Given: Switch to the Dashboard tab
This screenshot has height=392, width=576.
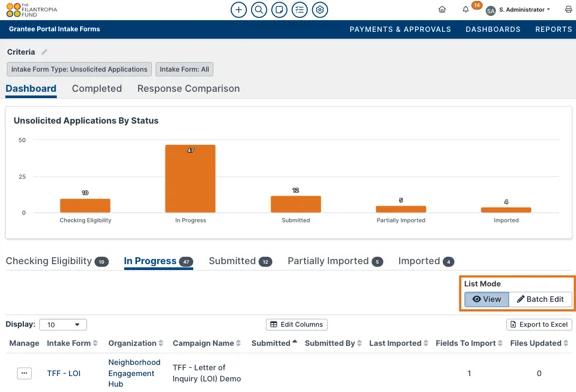Looking at the screenshot, I should [x=31, y=89].
